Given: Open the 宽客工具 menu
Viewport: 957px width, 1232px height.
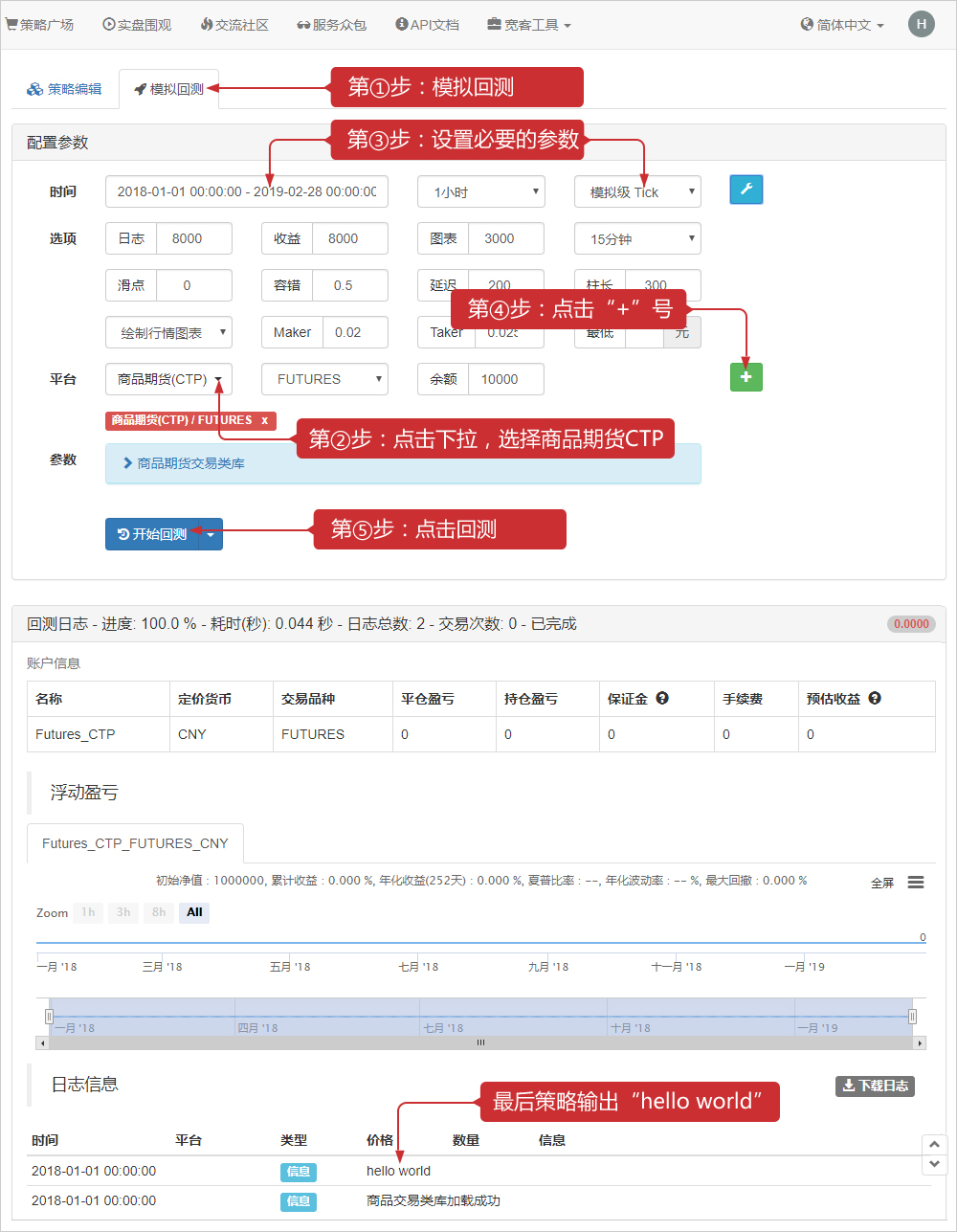Looking at the screenshot, I should coord(529,25).
